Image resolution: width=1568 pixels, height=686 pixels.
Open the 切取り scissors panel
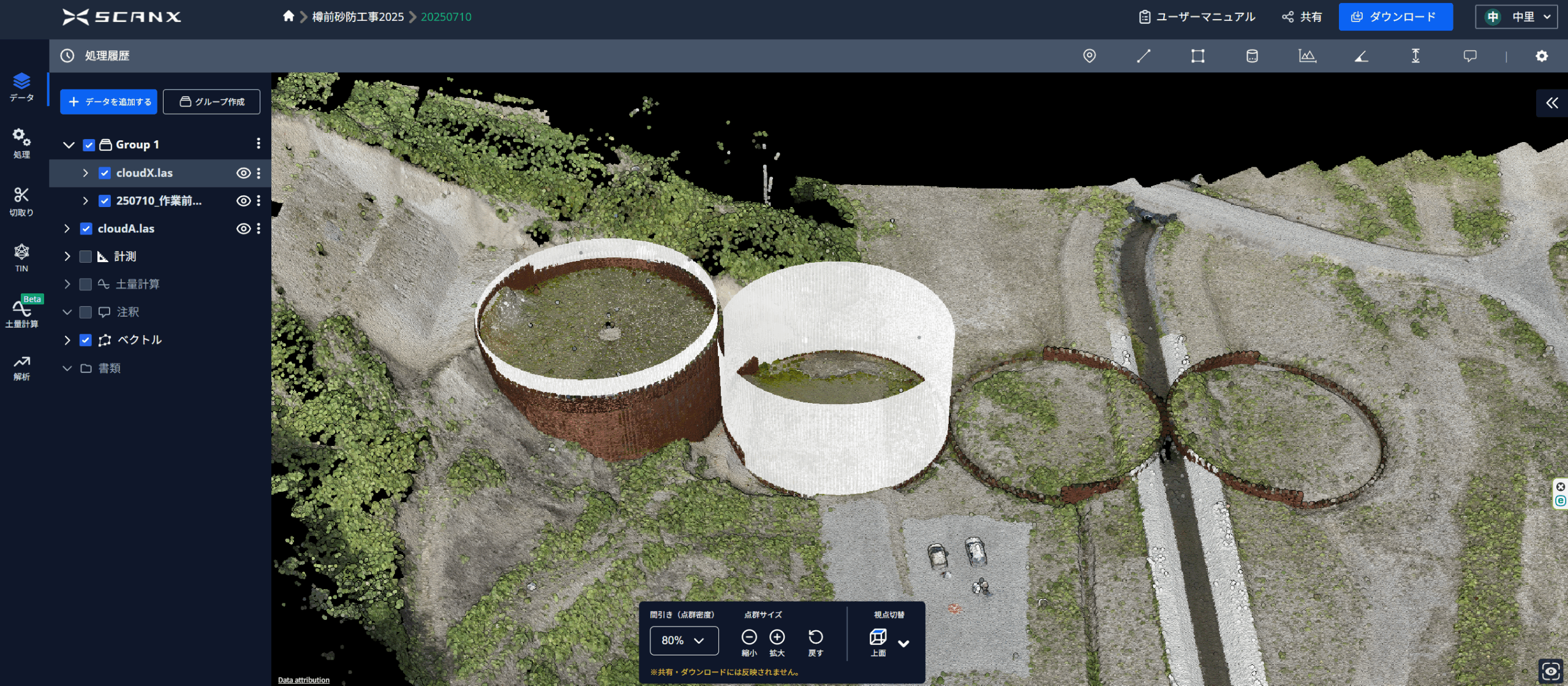21,202
